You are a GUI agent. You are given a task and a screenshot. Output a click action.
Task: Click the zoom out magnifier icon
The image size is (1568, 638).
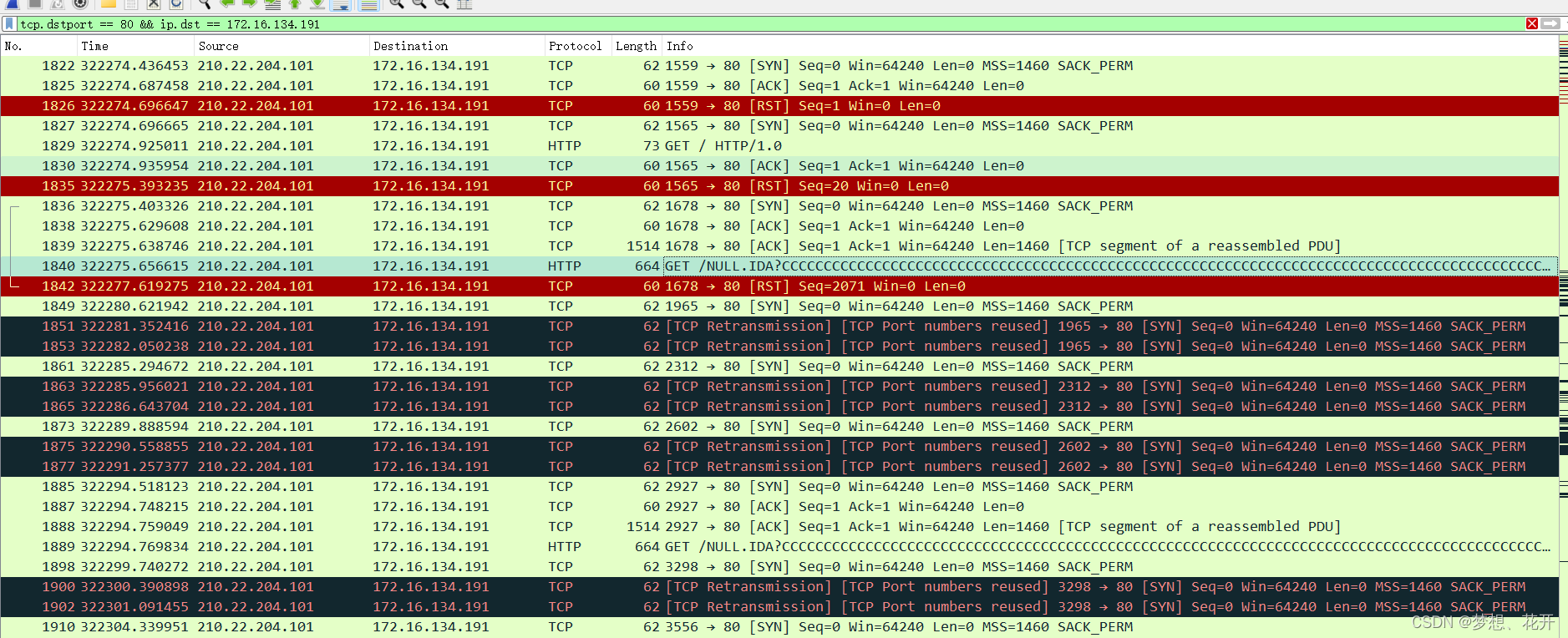419,4
